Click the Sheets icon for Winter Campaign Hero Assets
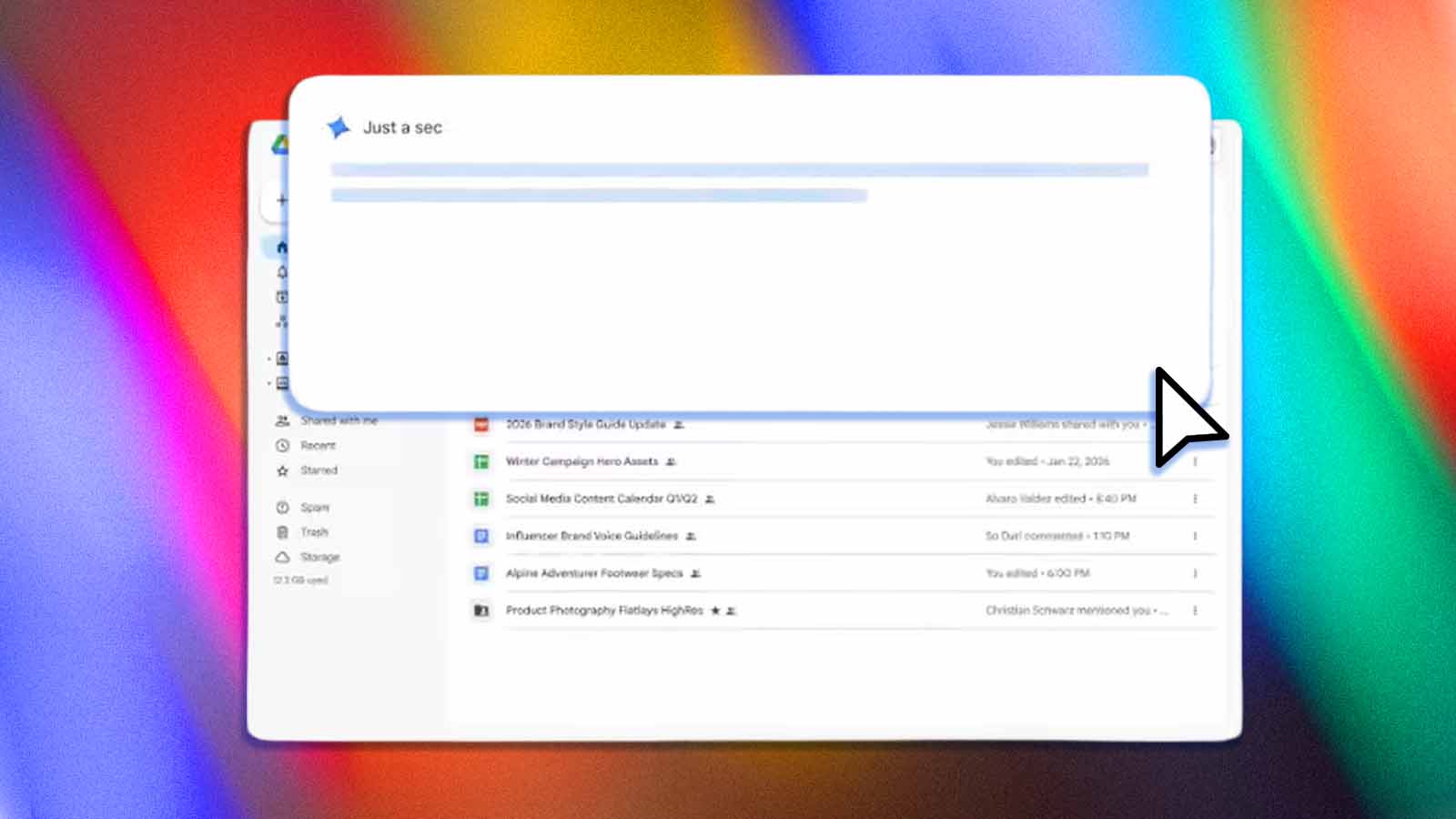The image size is (1456, 819). (x=481, y=461)
